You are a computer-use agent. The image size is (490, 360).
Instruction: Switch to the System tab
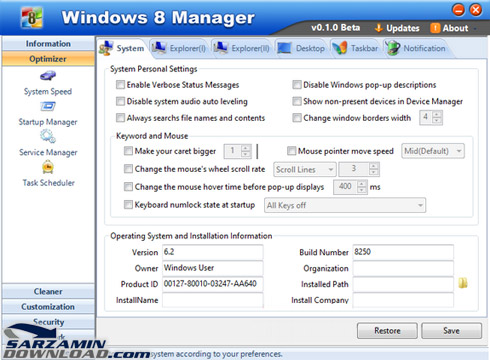click(122, 48)
